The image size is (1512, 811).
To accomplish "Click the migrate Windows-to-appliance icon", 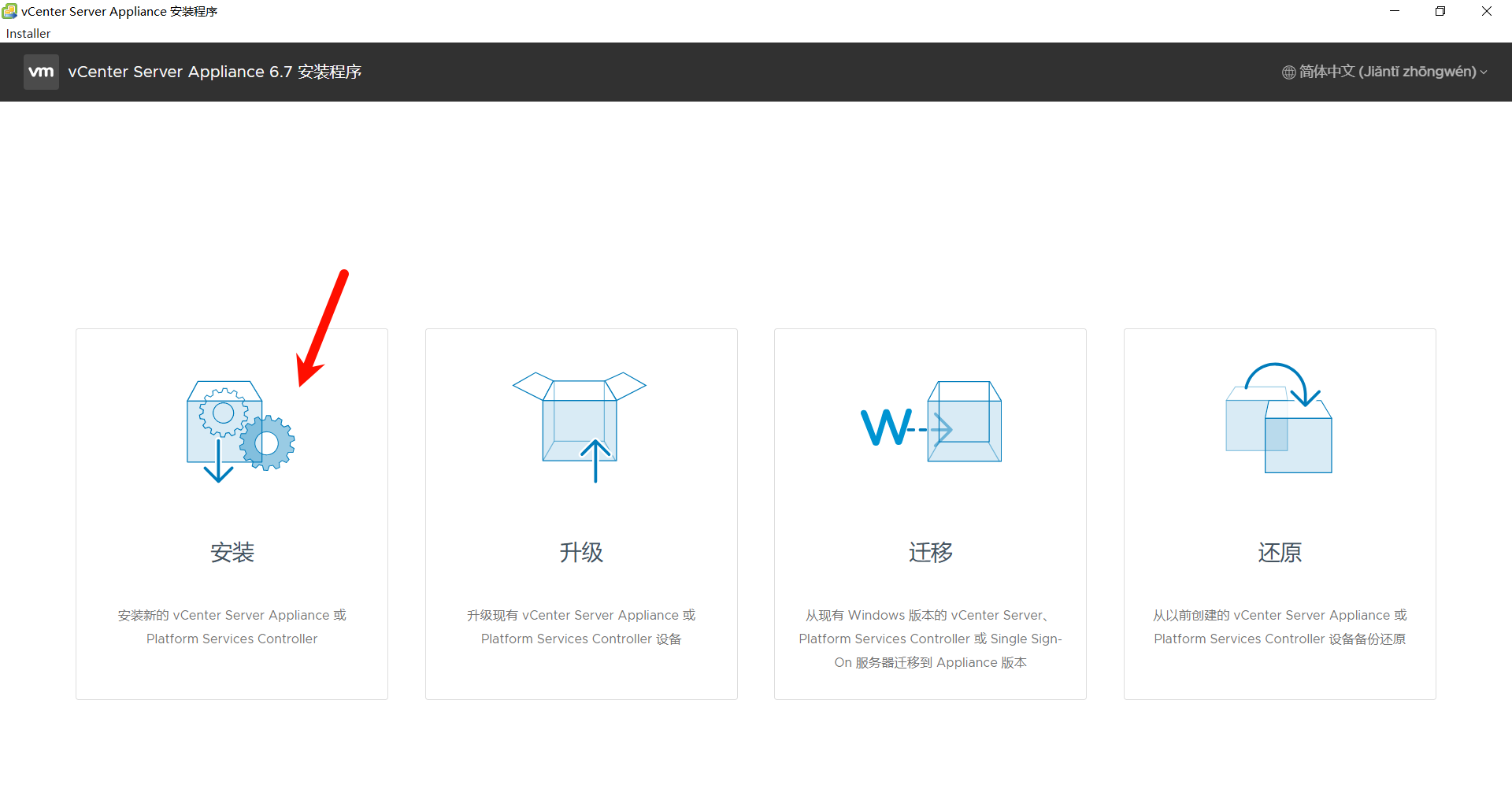I will (931, 421).
